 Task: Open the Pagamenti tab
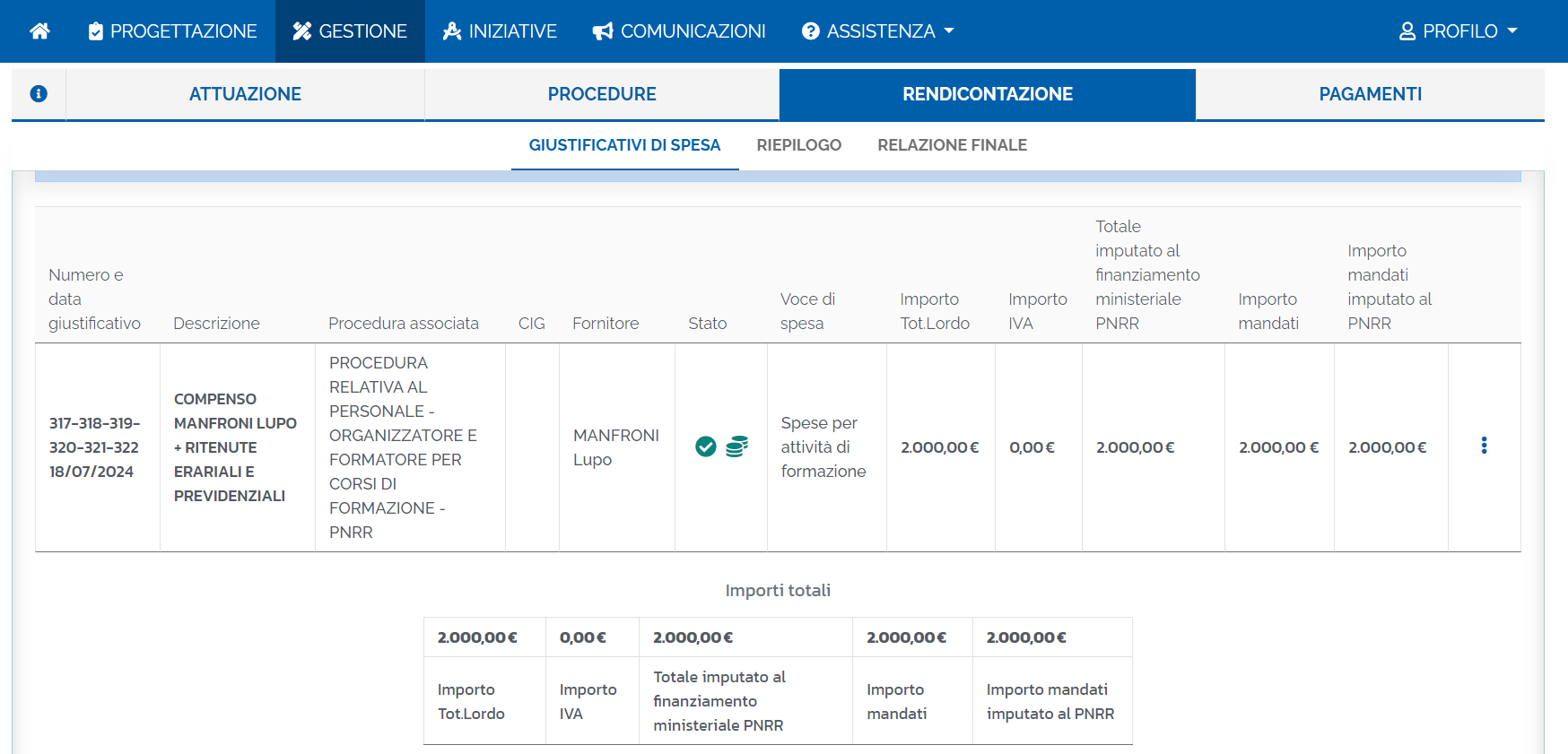pos(1370,94)
